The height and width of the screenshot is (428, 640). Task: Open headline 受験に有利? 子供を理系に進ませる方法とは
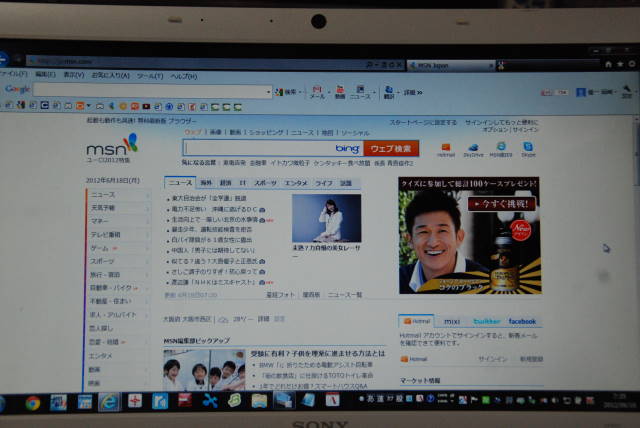[x=318, y=353]
